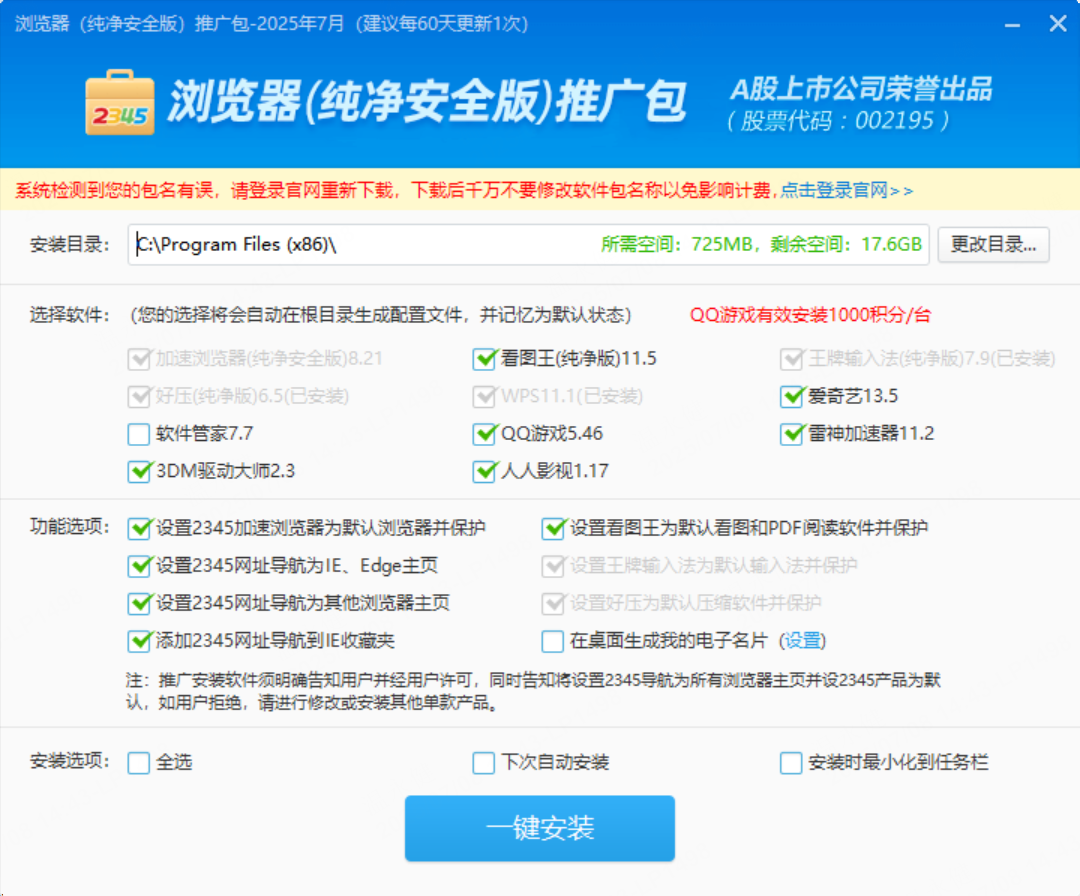The height and width of the screenshot is (896, 1080).
Task: Click the 注: 推广安装软件须明确告知用户 note
Action: click(533, 691)
